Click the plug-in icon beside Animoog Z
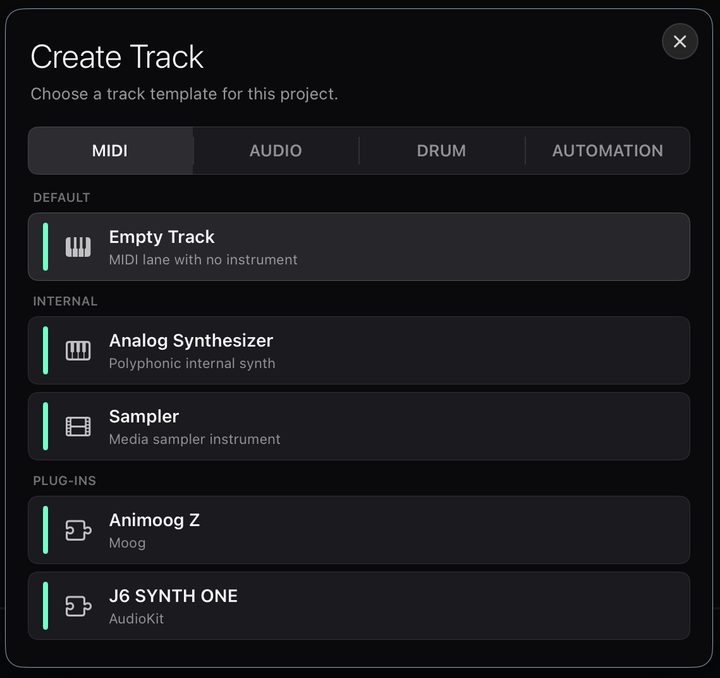The width and height of the screenshot is (720, 678). [x=78, y=530]
